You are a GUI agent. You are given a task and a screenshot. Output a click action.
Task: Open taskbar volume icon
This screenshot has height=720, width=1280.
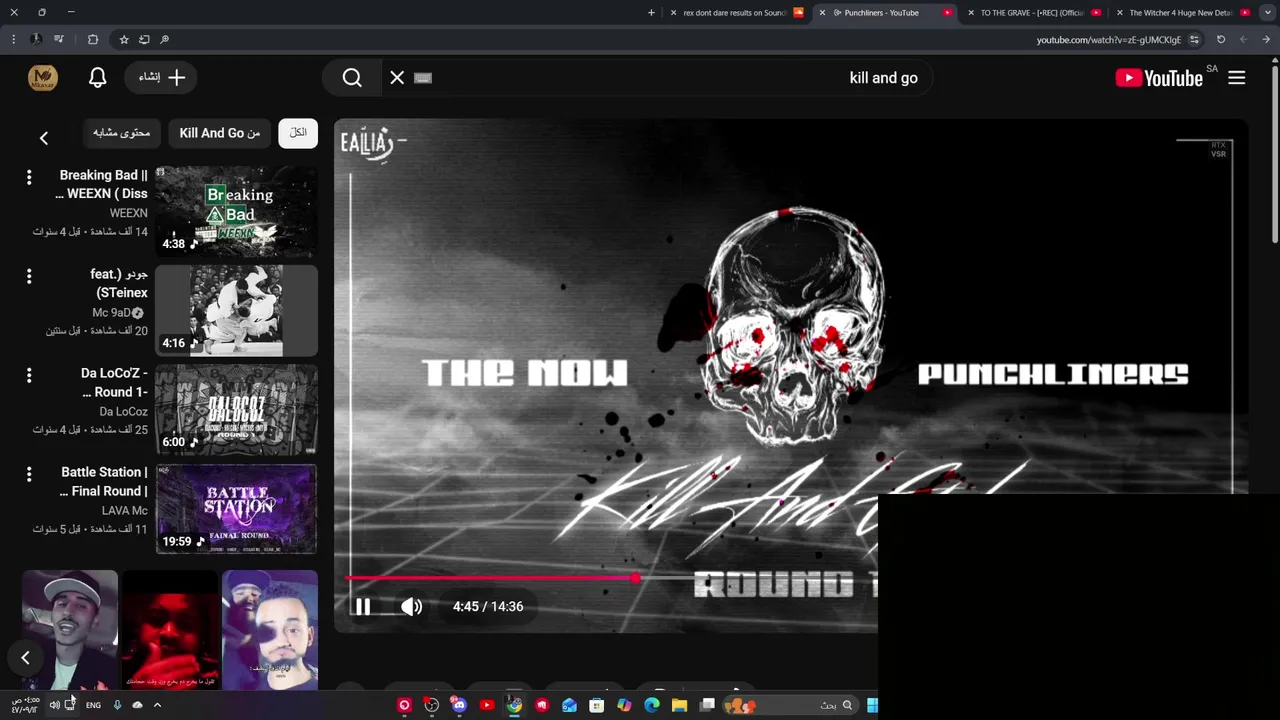pos(54,705)
